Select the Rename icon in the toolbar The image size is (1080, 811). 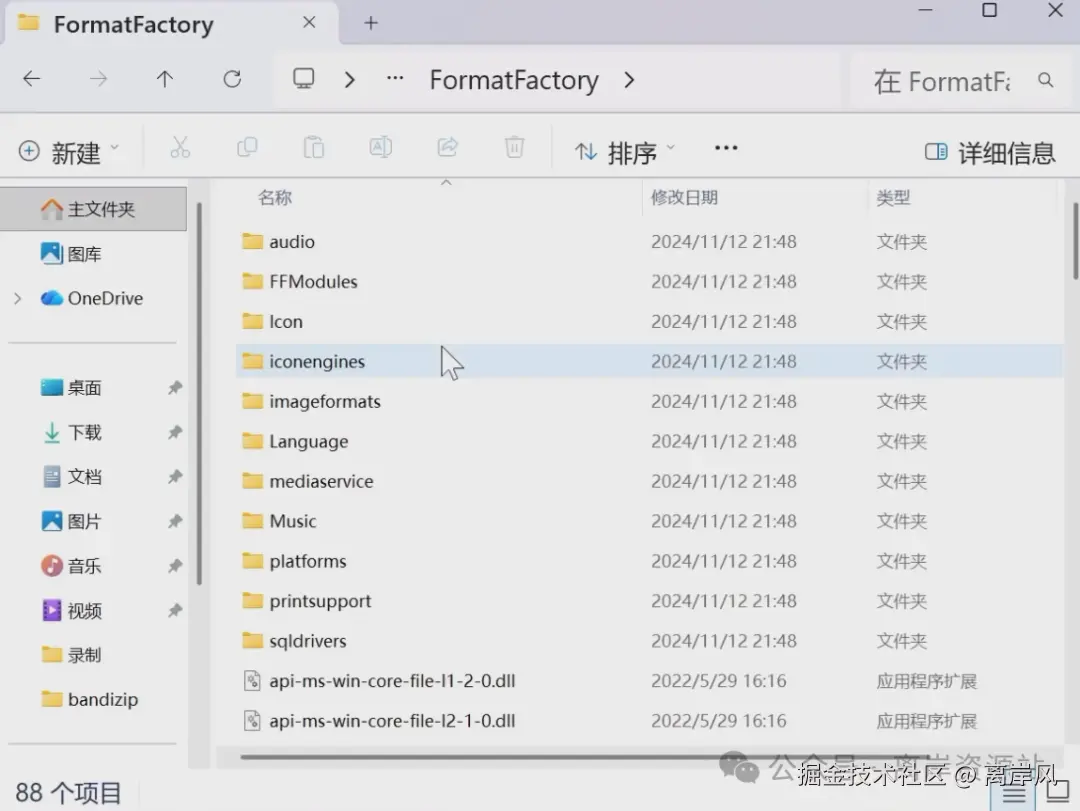pyautogui.click(x=380, y=147)
